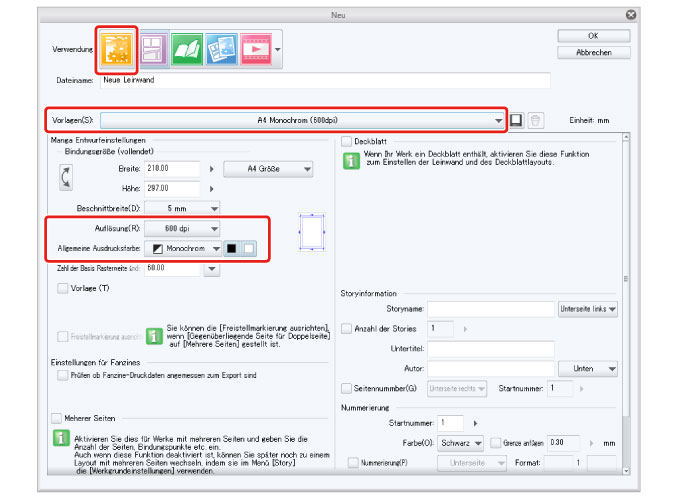Click the Grenze 0.30 value field
The height and width of the screenshot is (498, 697).
(563, 443)
